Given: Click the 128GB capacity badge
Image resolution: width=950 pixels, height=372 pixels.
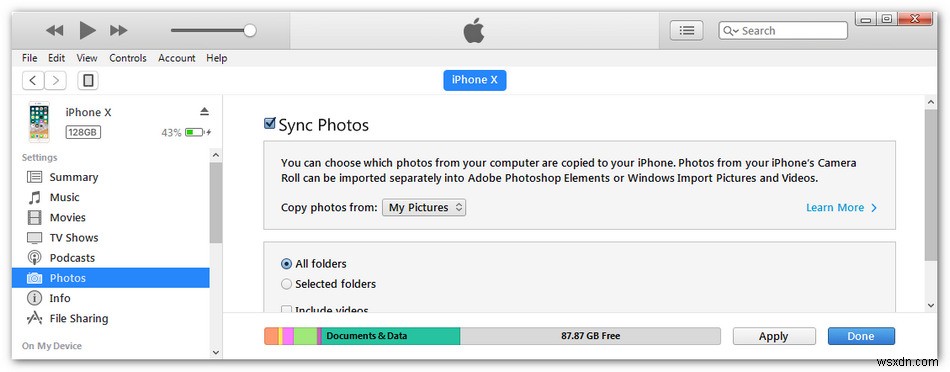Looking at the screenshot, I should tap(83, 132).
